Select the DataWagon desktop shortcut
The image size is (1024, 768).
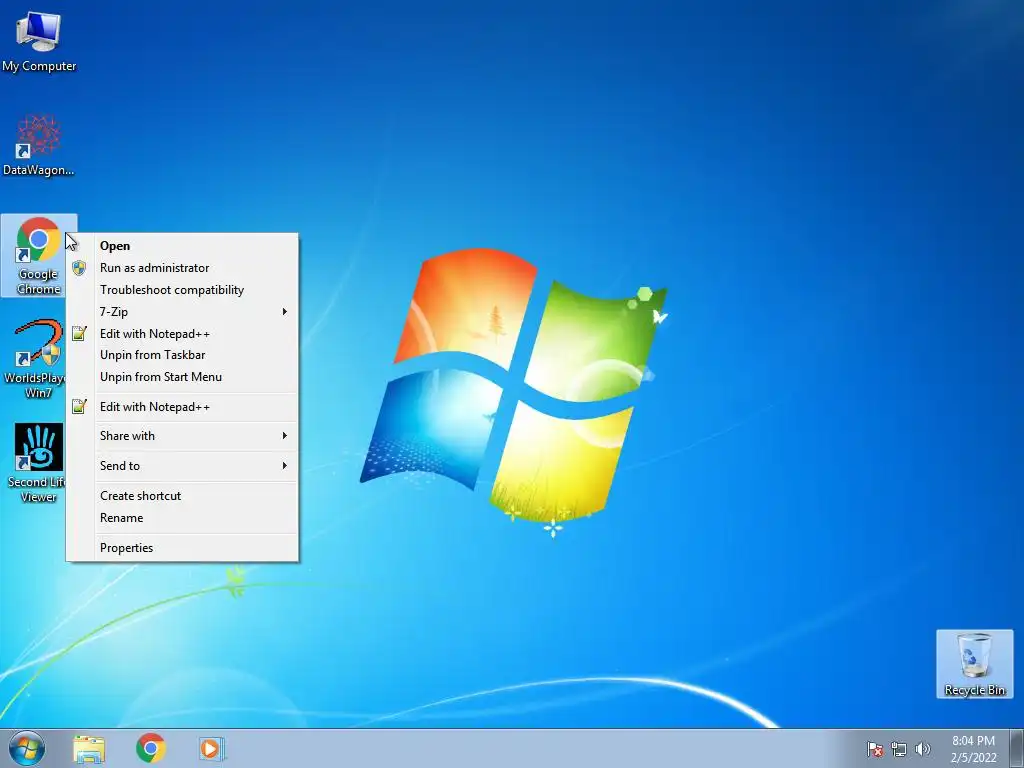coord(39,145)
